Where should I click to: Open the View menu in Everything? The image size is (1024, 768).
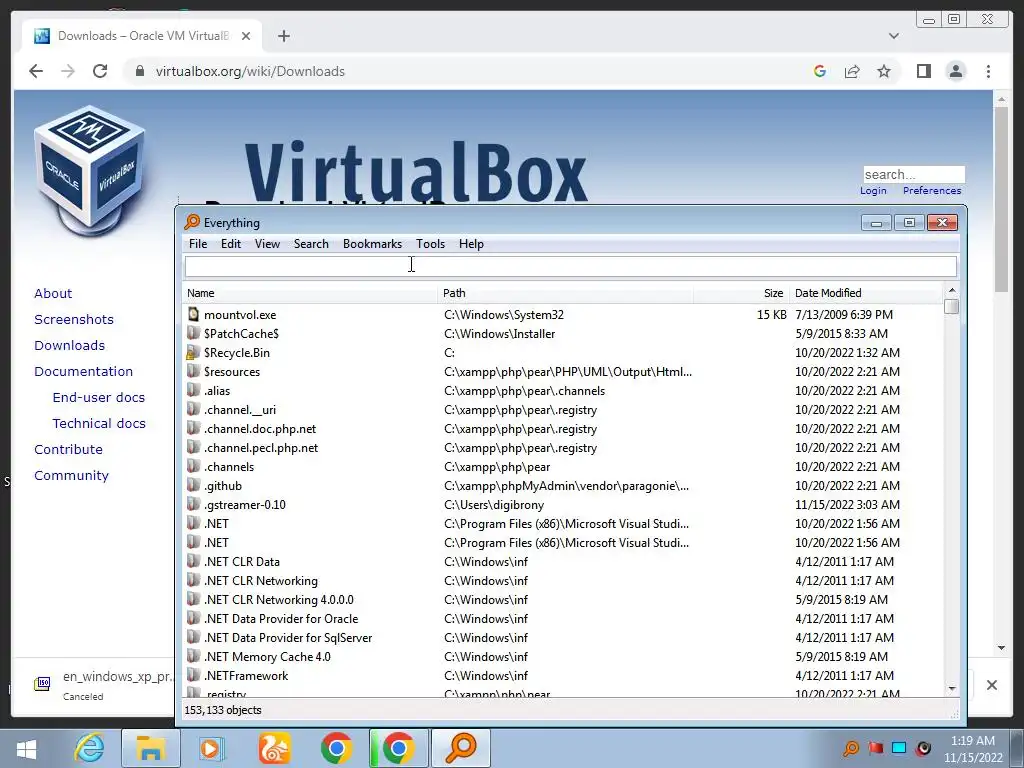click(x=267, y=244)
